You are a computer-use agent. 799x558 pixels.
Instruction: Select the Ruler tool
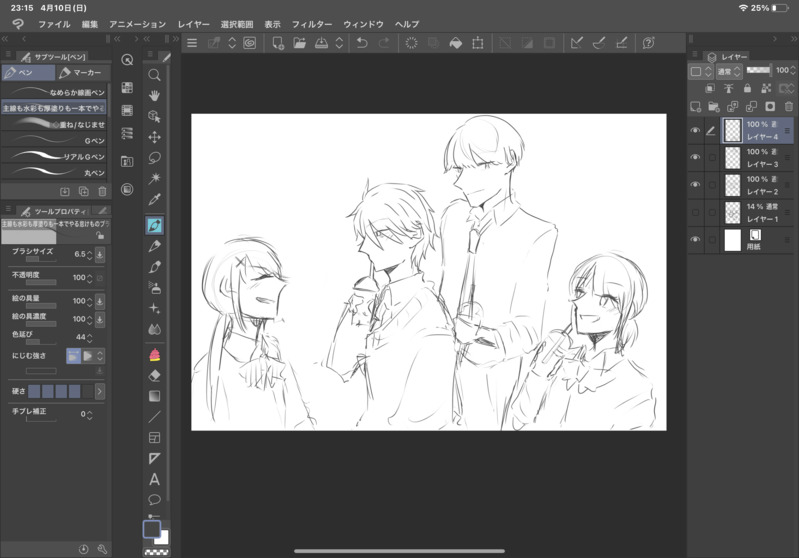click(154, 459)
